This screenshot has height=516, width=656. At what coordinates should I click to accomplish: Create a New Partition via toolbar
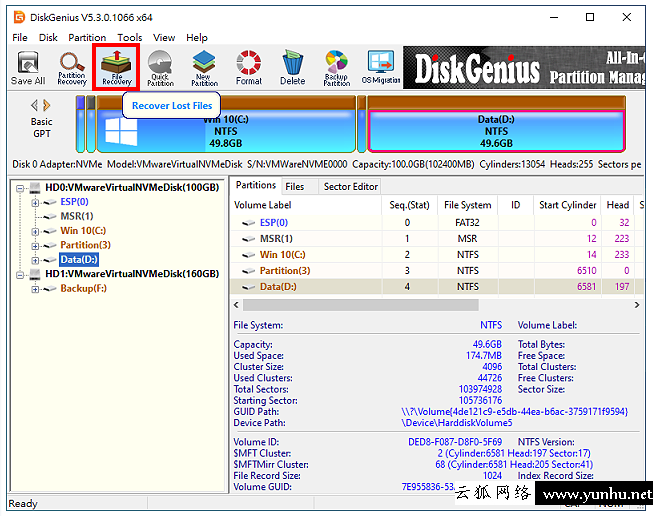click(204, 68)
